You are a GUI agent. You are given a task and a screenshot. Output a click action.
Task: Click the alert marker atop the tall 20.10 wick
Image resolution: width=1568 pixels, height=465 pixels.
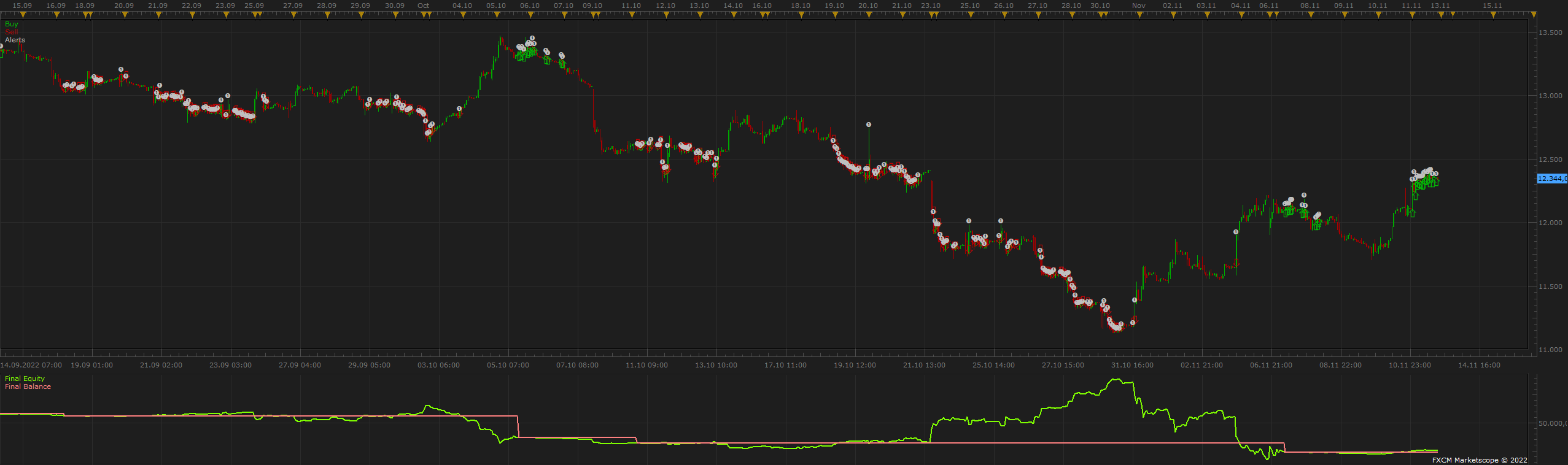tap(869, 125)
